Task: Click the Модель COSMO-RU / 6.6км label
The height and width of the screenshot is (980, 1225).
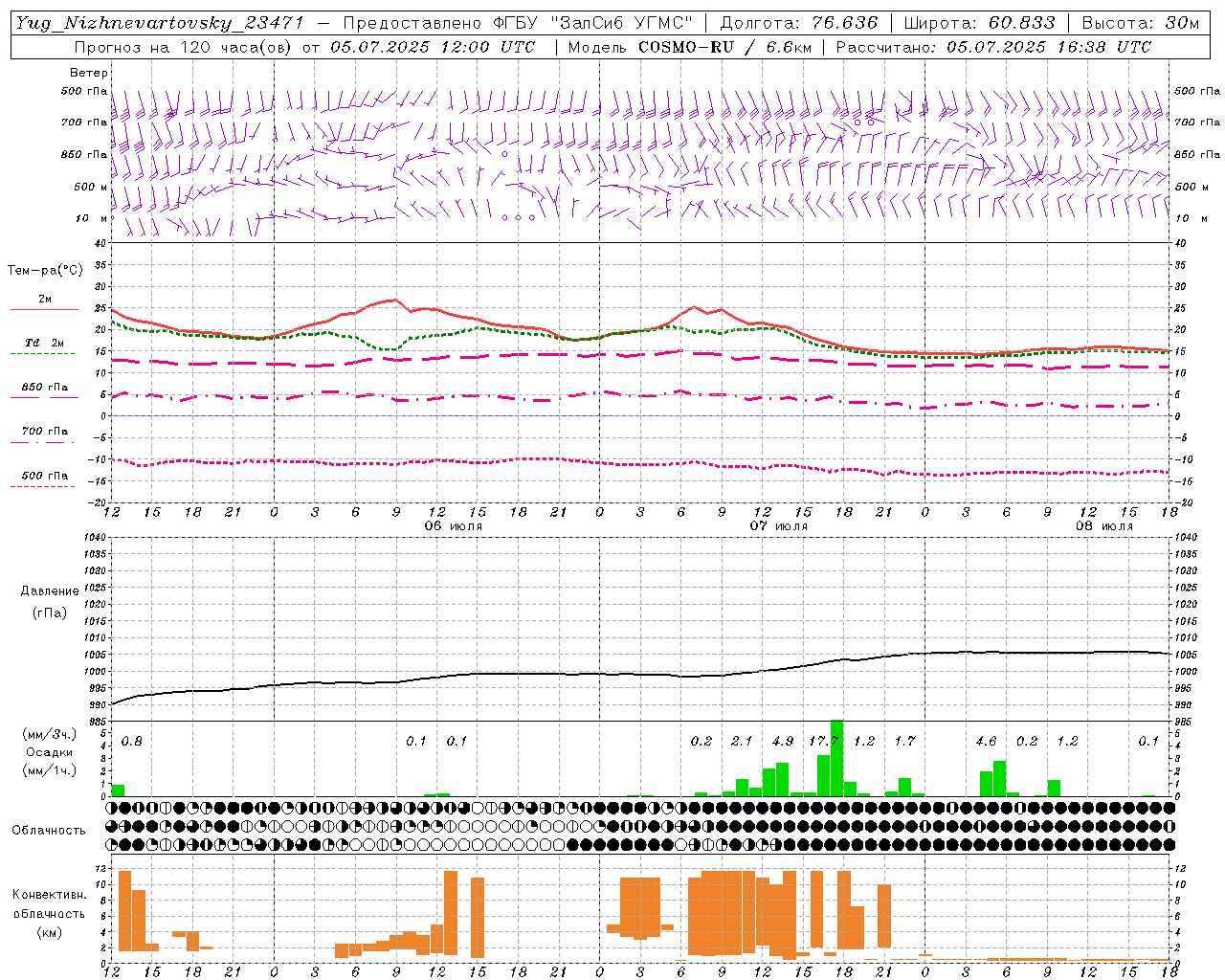Action: (690, 47)
